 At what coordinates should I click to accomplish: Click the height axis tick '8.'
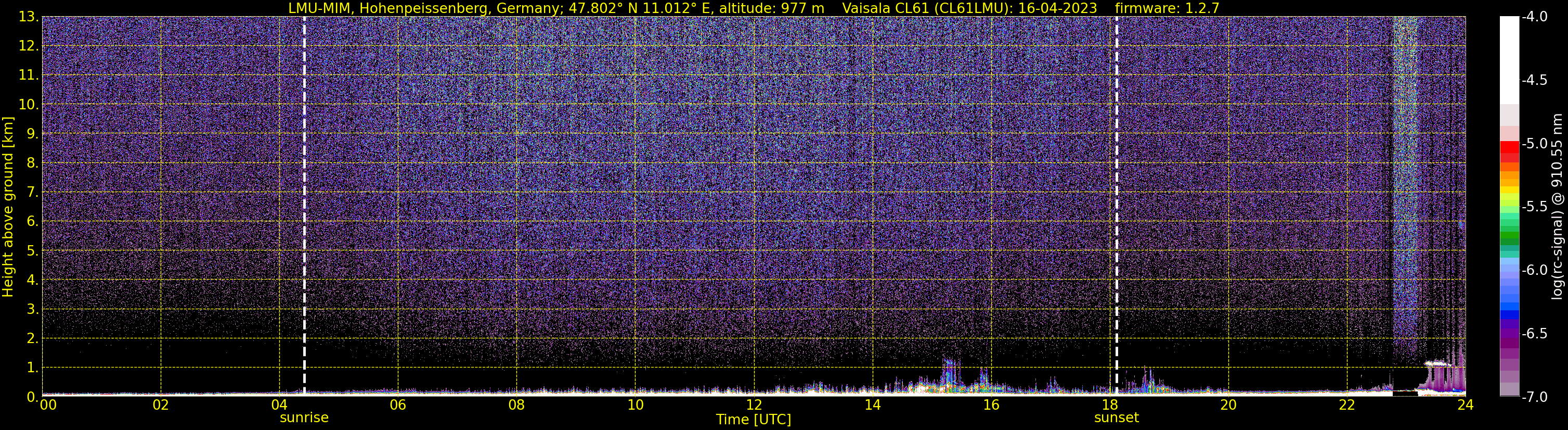33,163
